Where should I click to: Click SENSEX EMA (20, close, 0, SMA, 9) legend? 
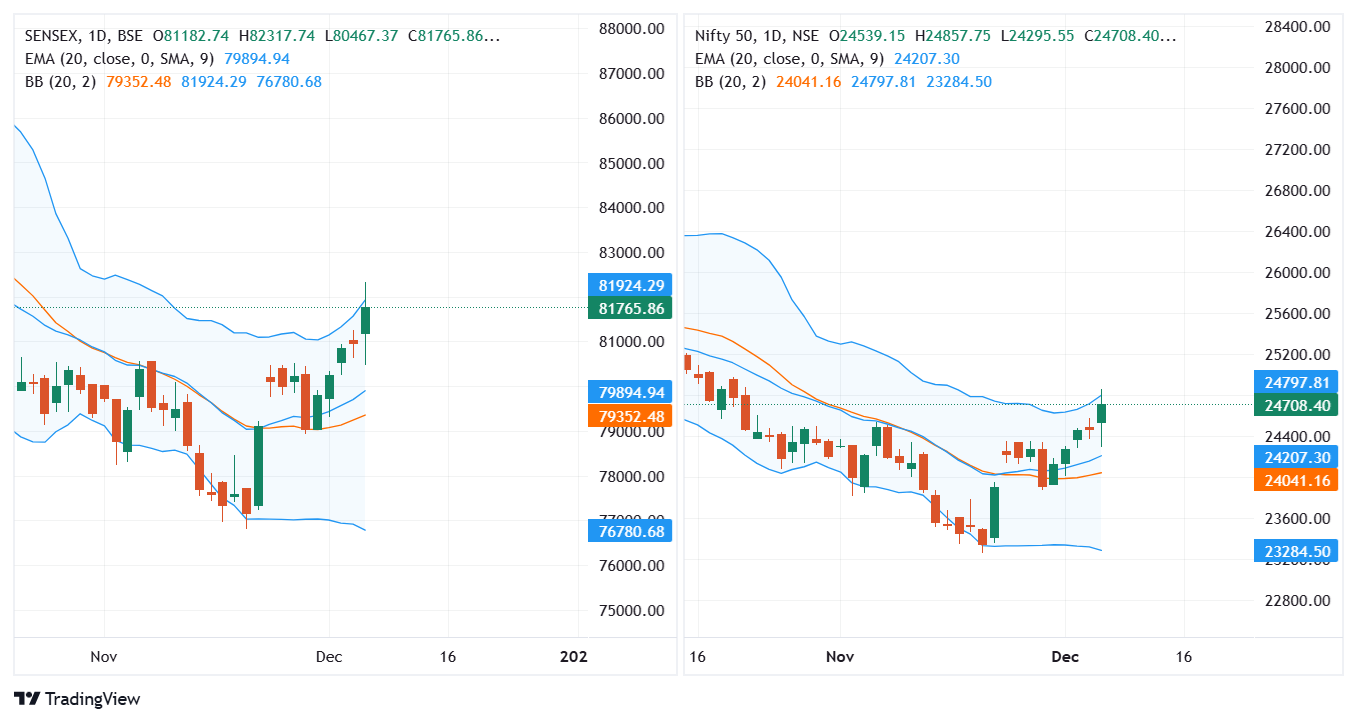tap(157, 59)
